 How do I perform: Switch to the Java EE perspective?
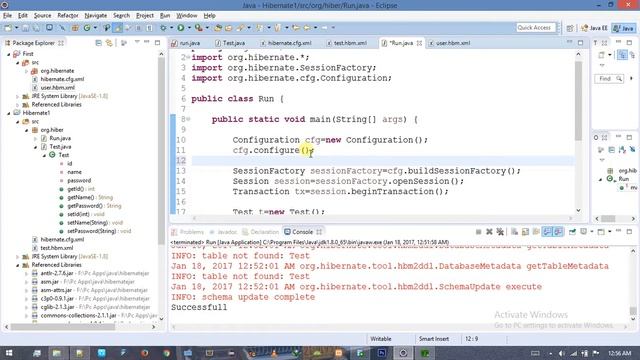(594, 28)
